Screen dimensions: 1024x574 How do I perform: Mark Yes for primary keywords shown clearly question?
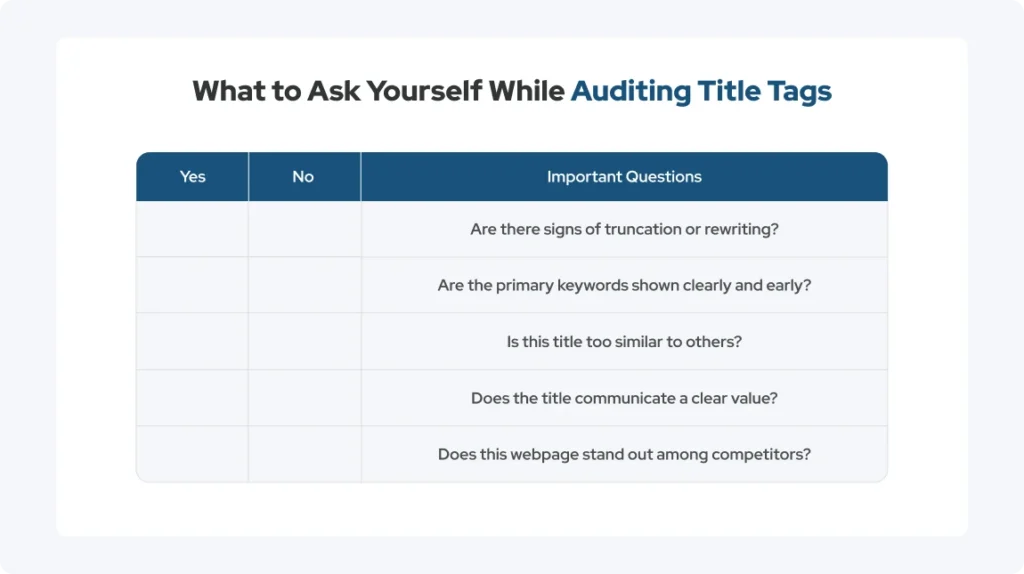click(193, 285)
